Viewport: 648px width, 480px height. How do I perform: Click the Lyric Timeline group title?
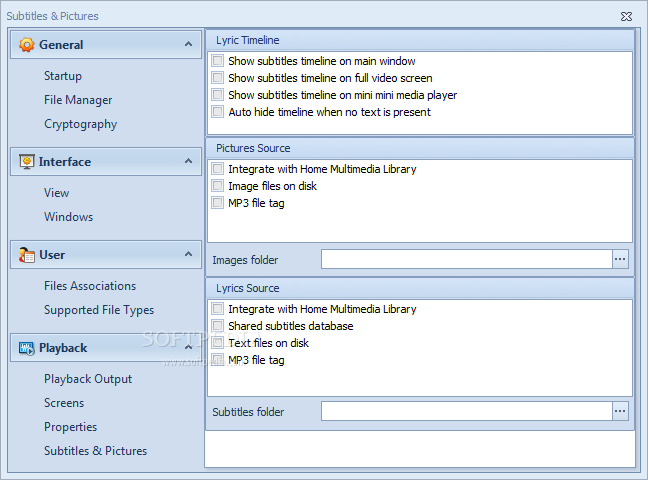pos(248,41)
